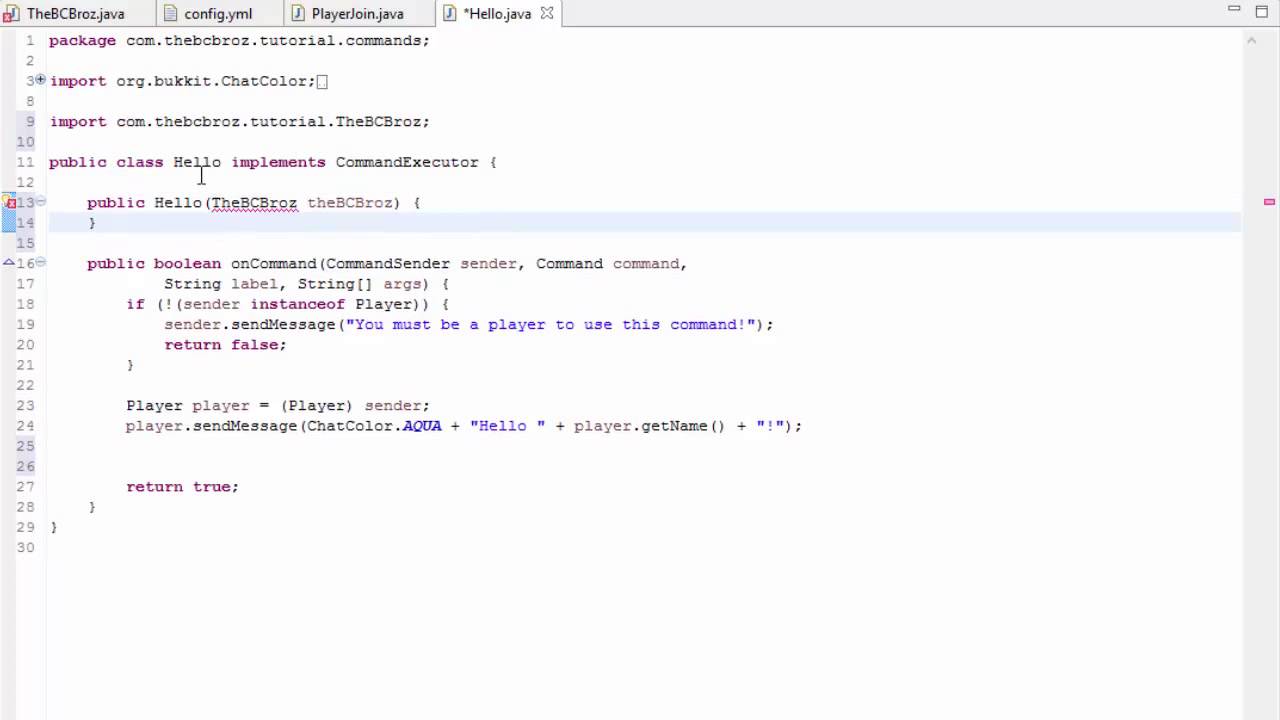
Task: Click the "String[] args" parameter
Action: point(359,284)
